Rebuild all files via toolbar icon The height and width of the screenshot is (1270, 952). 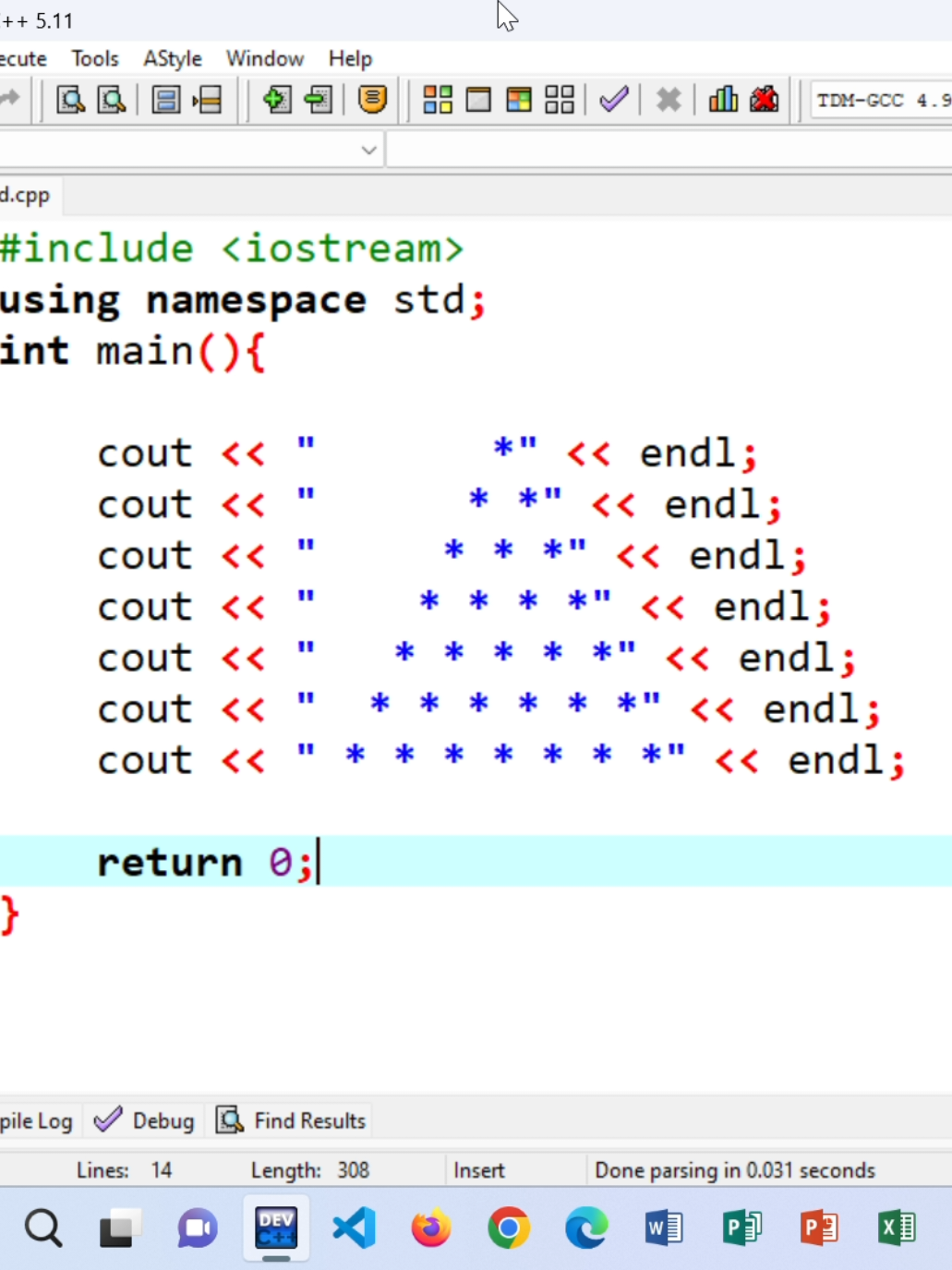(x=558, y=100)
